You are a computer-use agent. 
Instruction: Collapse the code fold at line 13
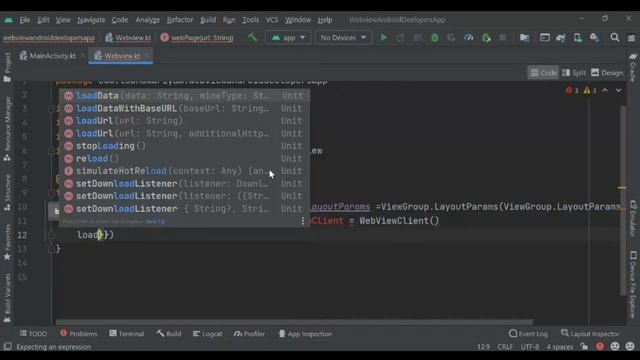[x=51, y=249]
